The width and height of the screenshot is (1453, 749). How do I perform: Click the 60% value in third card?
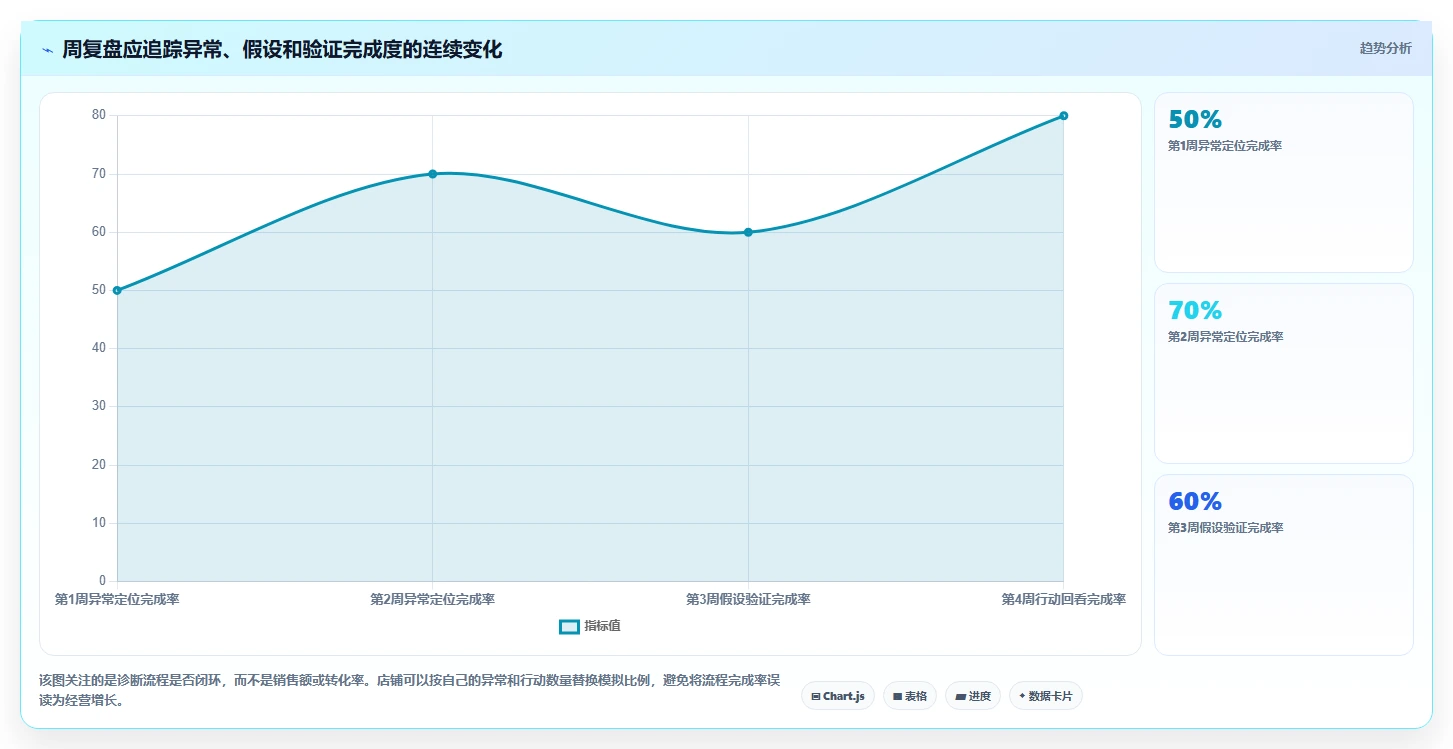pos(1195,501)
